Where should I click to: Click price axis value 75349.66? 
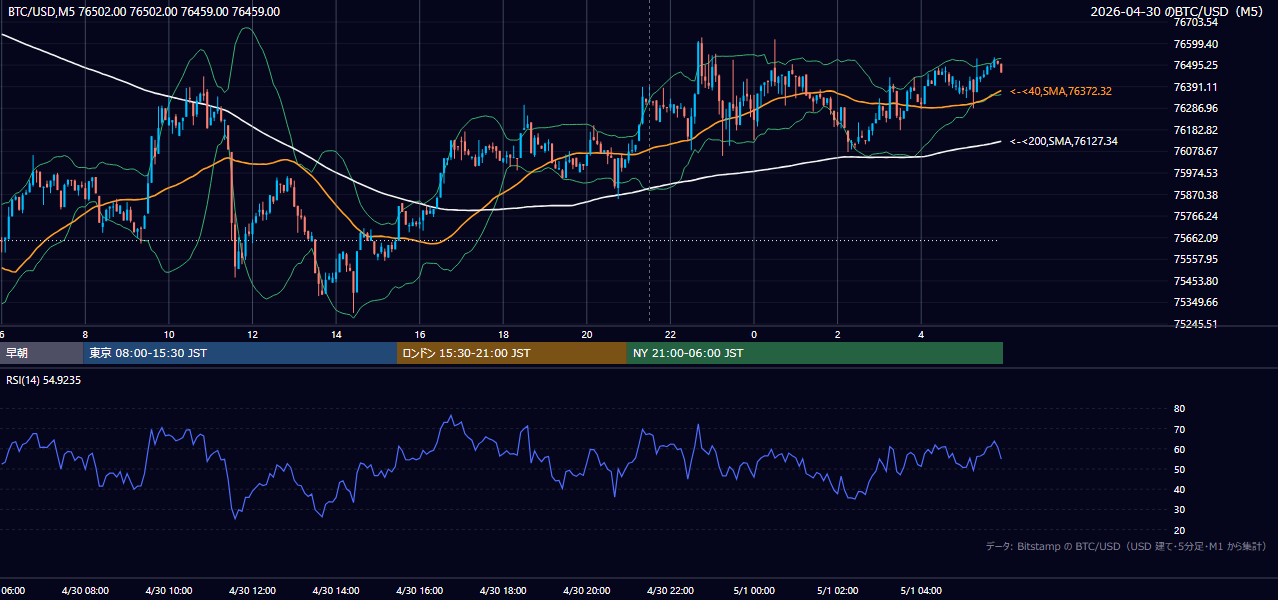coord(1195,302)
